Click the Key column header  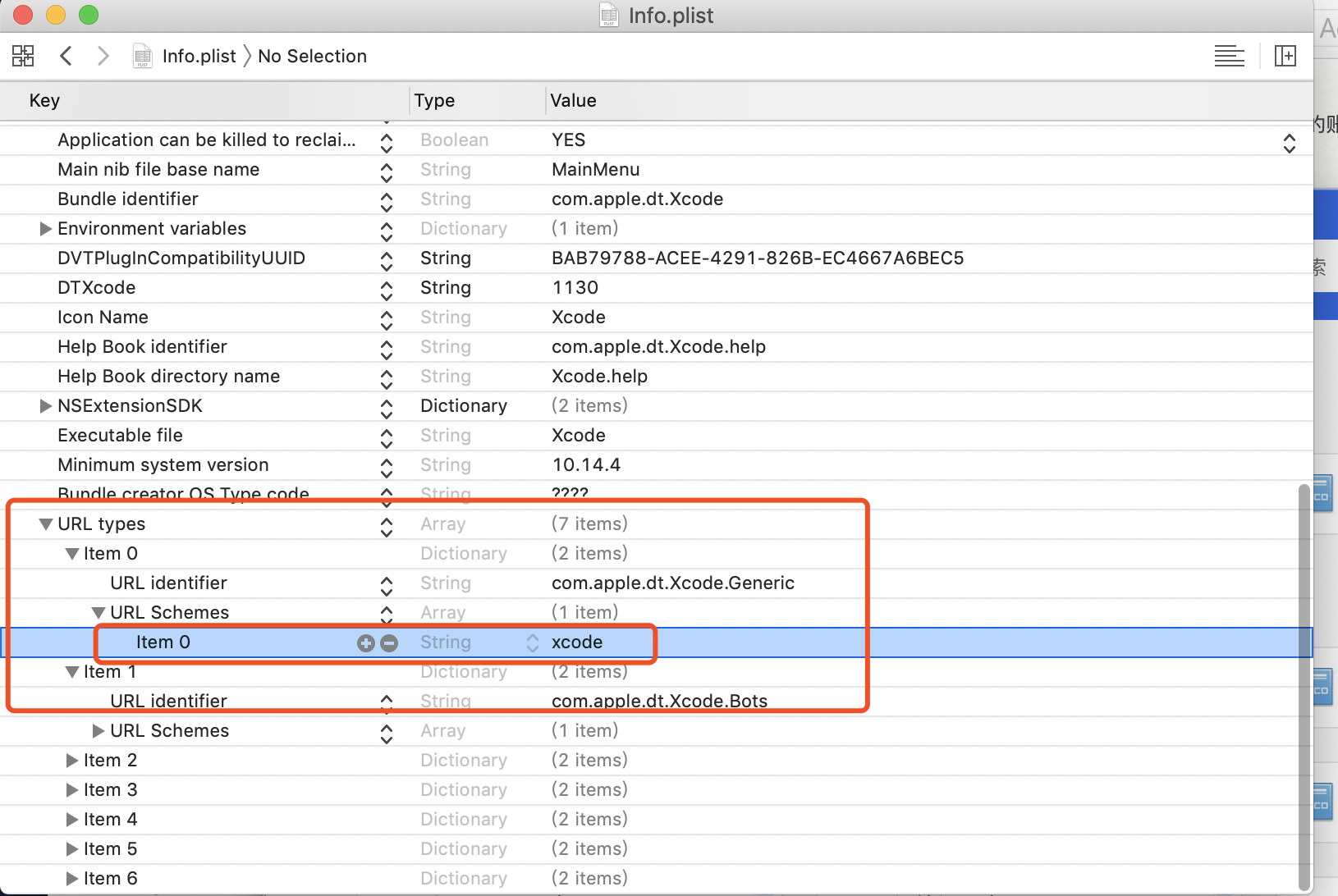point(44,100)
